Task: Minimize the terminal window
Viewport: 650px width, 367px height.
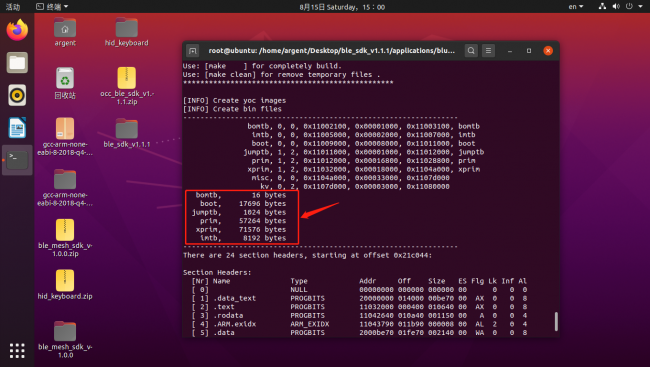Action: [510, 51]
